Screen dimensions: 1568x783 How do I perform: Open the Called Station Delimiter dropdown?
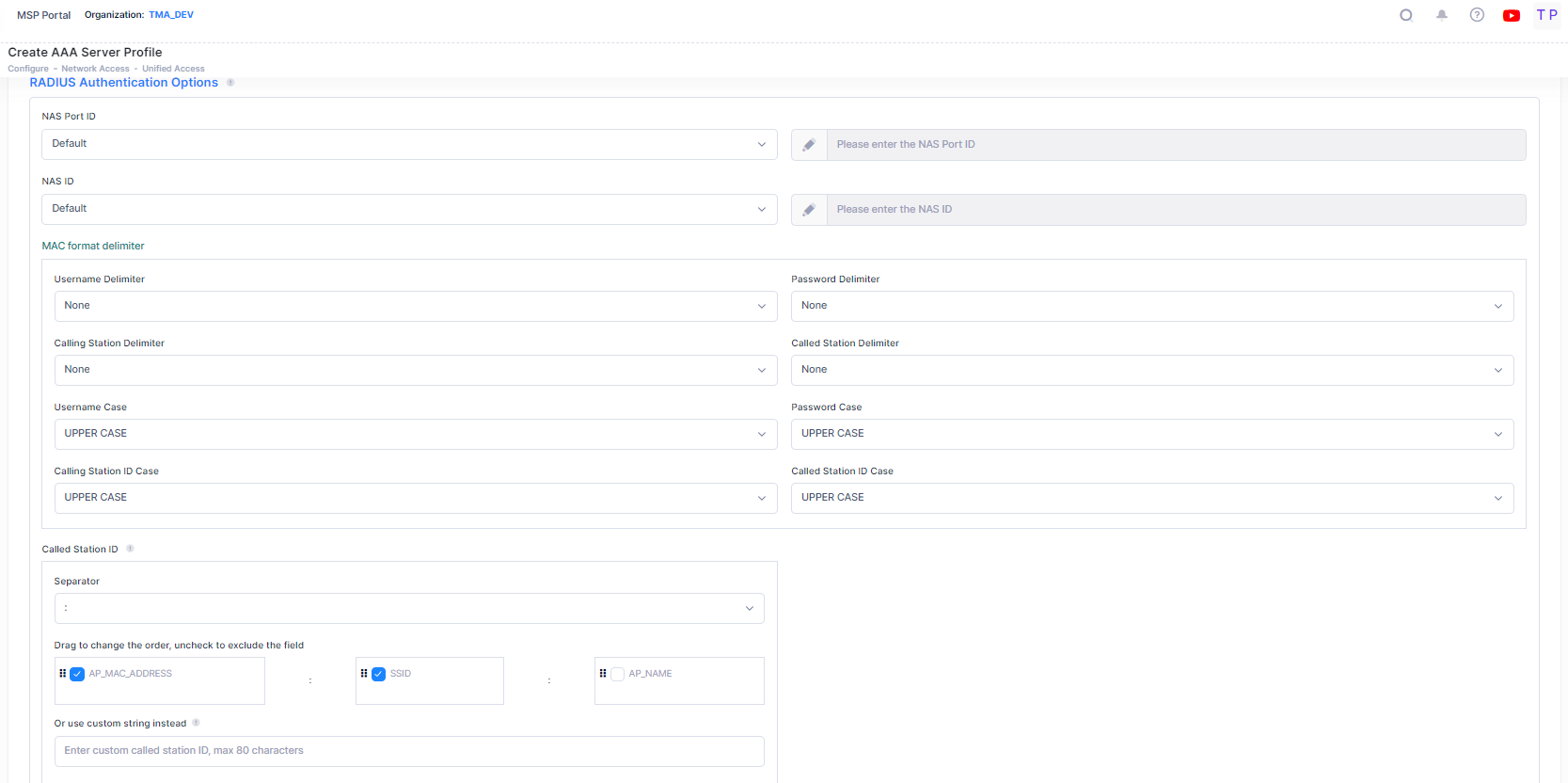pos(1151,370)
